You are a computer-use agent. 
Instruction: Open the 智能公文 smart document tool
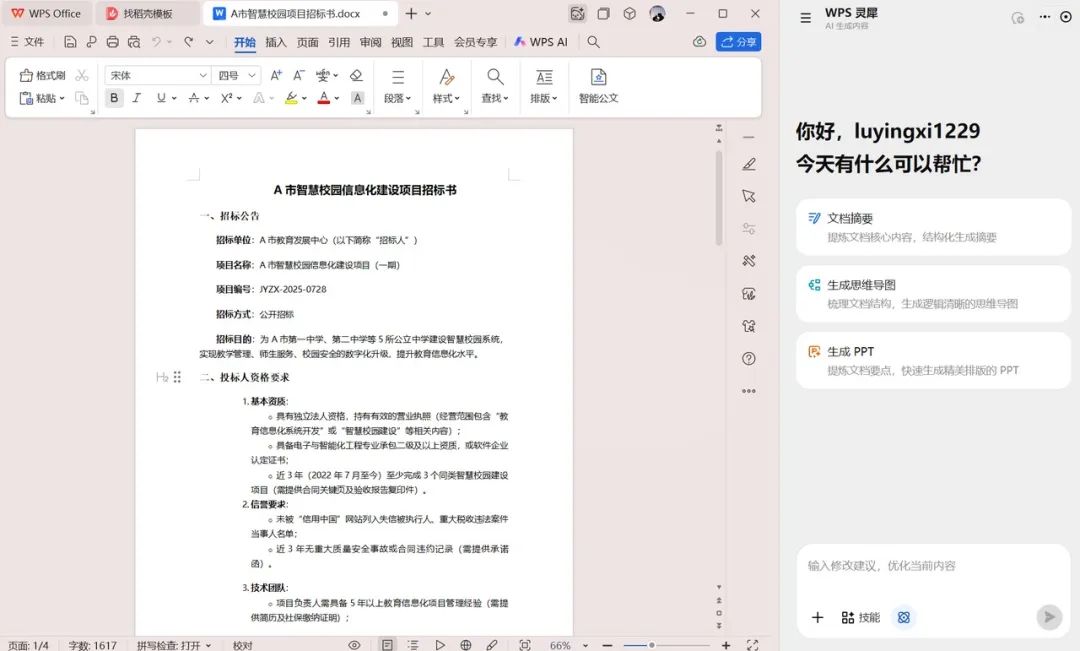[x=598, y=85]
